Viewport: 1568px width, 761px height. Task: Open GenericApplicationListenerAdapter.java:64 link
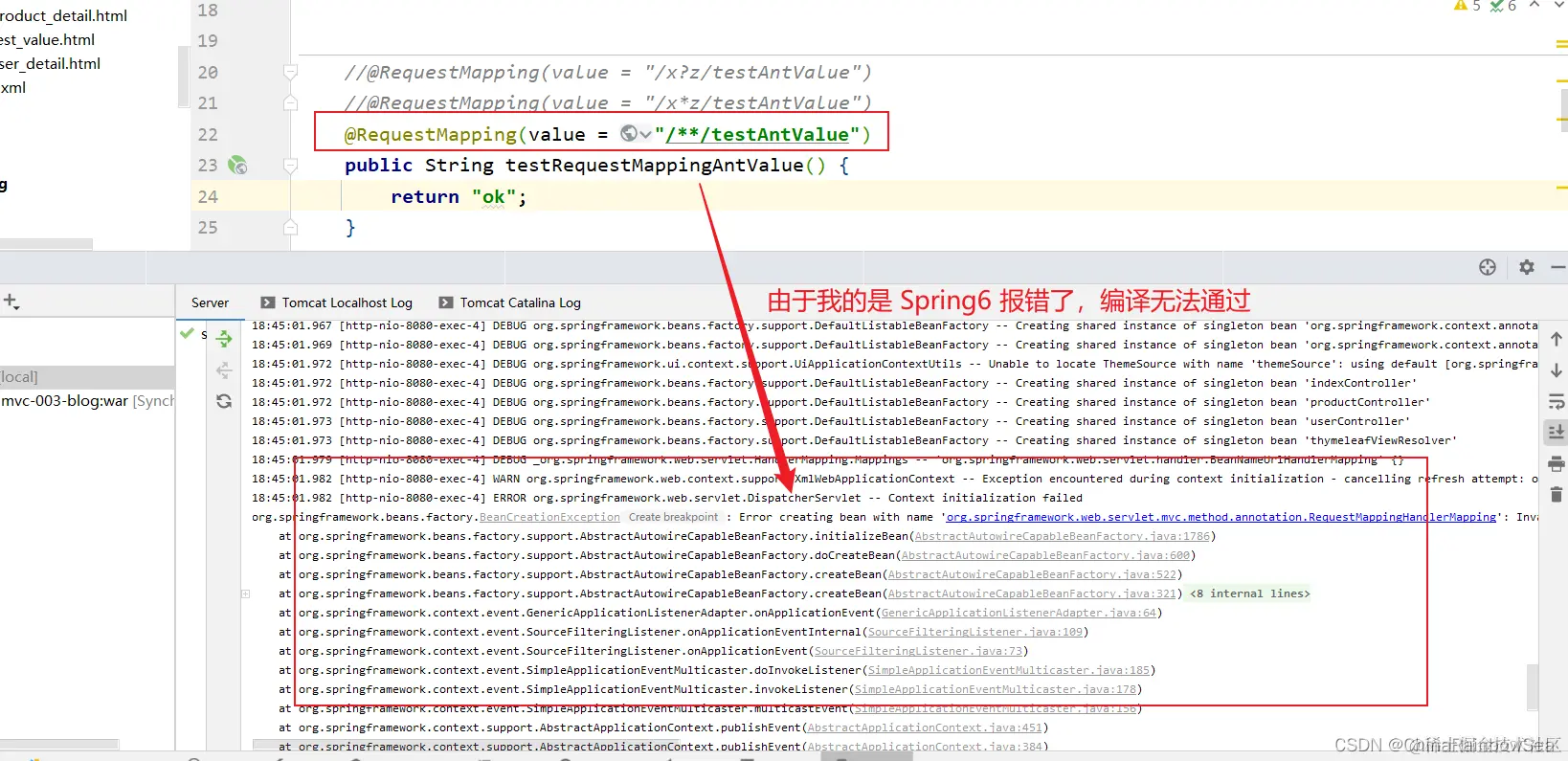click(1019, 613)
